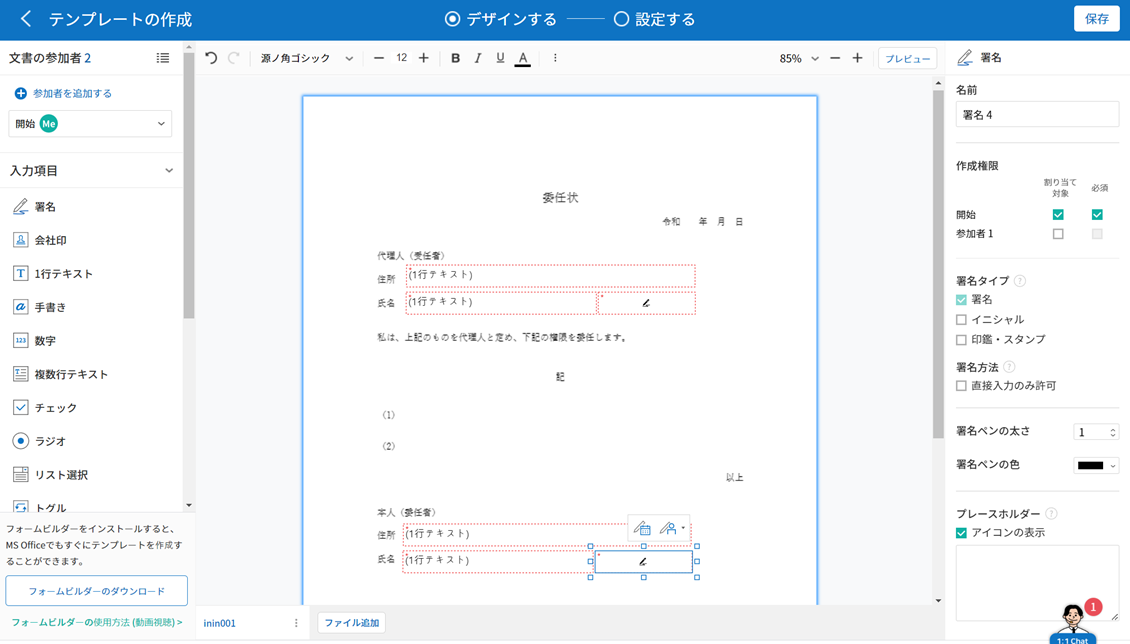Toggle the 署名 signature type checkbox
Image resolution: width=1130 pixels, height=644 pixels.
pyautogui.click(x=961, y=300)
